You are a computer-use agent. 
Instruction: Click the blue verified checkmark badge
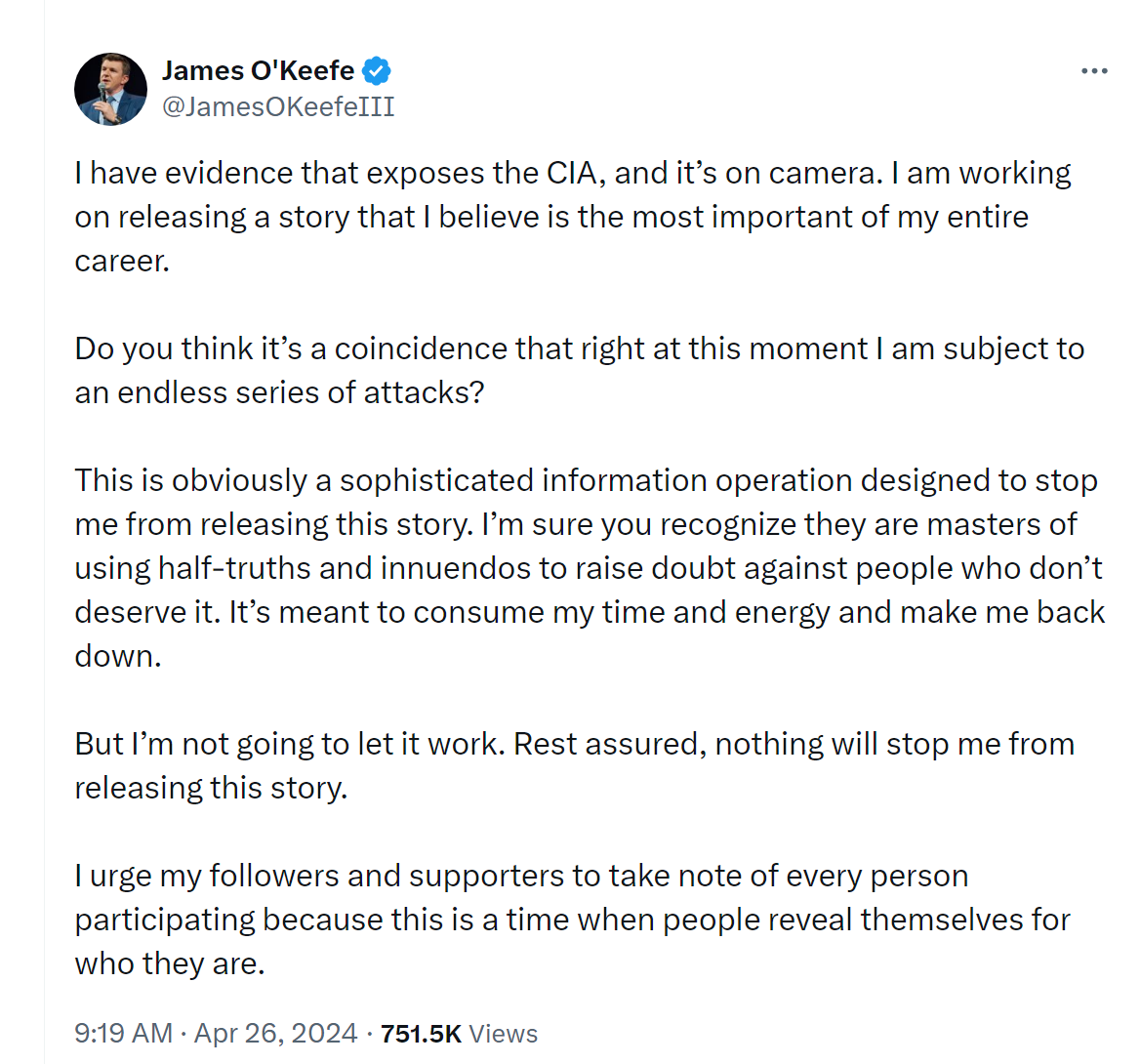coord(377,71)
